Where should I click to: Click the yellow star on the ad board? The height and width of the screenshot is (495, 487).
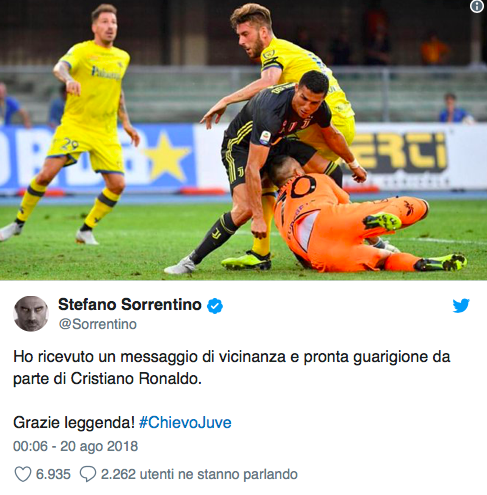(x=166, y=156)
